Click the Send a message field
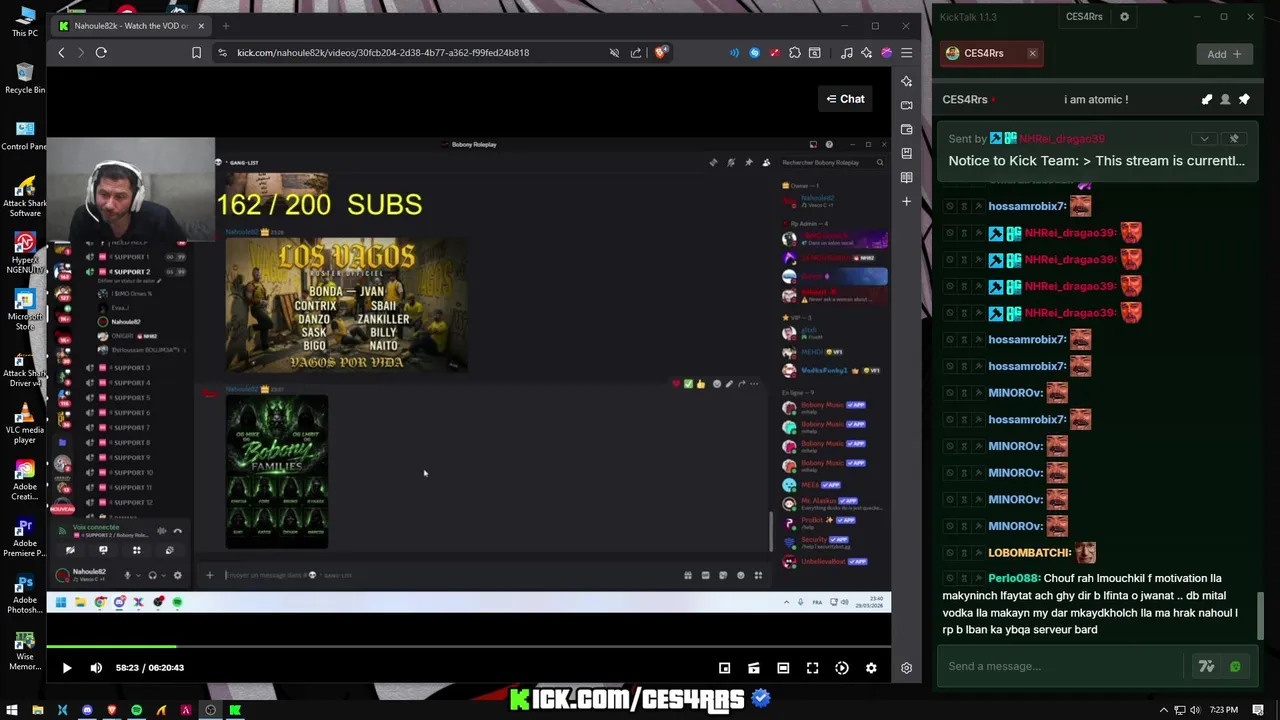The height and width of the screenshot is (720, 1280). 1060,667
